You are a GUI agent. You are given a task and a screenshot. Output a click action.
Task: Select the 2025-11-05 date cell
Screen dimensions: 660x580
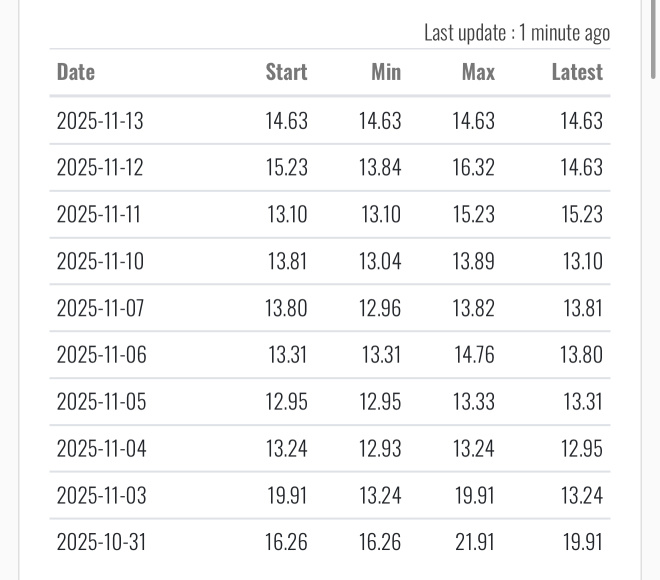coord(100,402)
